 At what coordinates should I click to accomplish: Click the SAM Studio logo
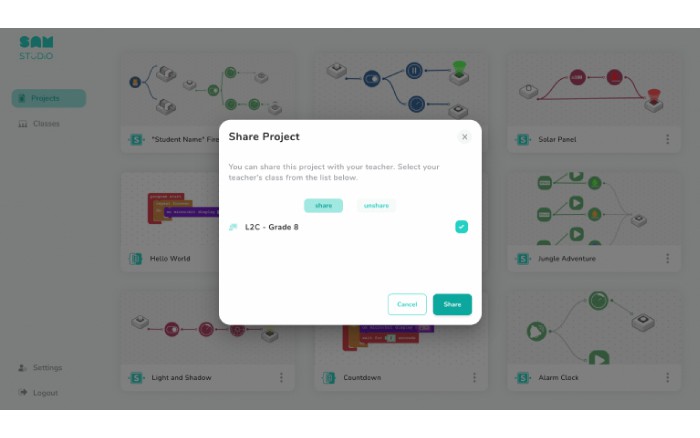[36, 48]
